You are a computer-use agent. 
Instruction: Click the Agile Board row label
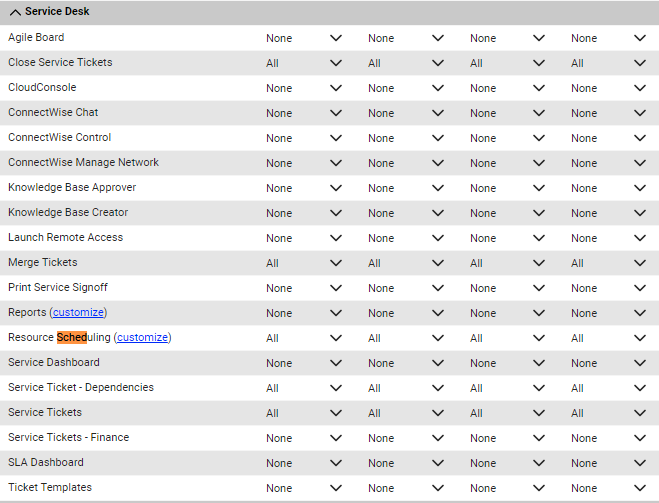[36, 37]
